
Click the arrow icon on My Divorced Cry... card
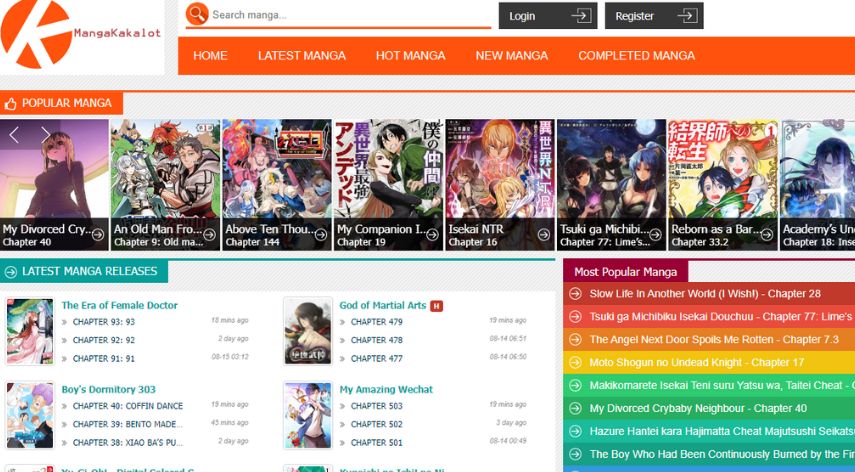98,235
